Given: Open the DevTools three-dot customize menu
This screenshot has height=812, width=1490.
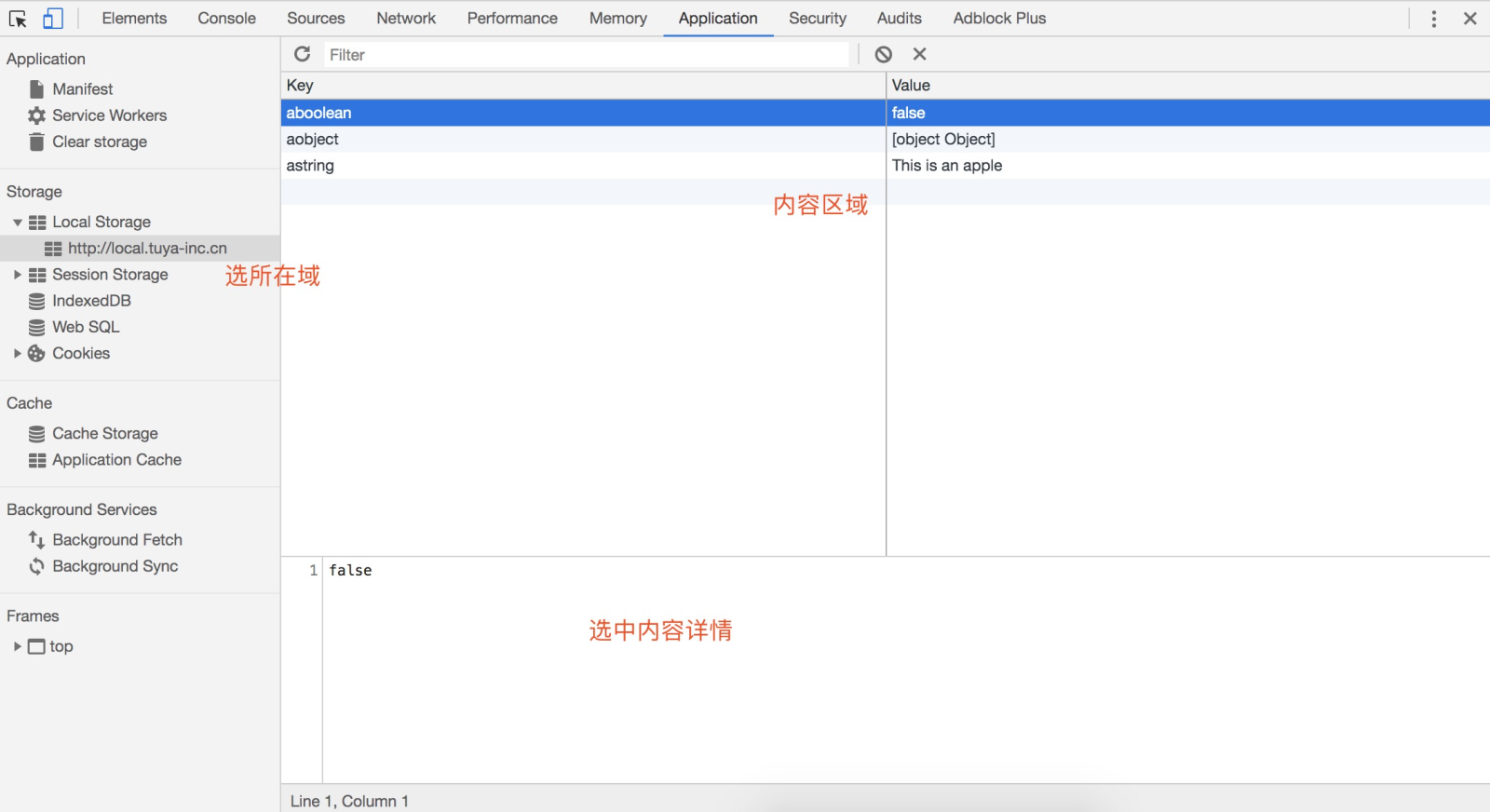Looking at the screenshot, I should pyautogui.click(x=1434, y=19).
